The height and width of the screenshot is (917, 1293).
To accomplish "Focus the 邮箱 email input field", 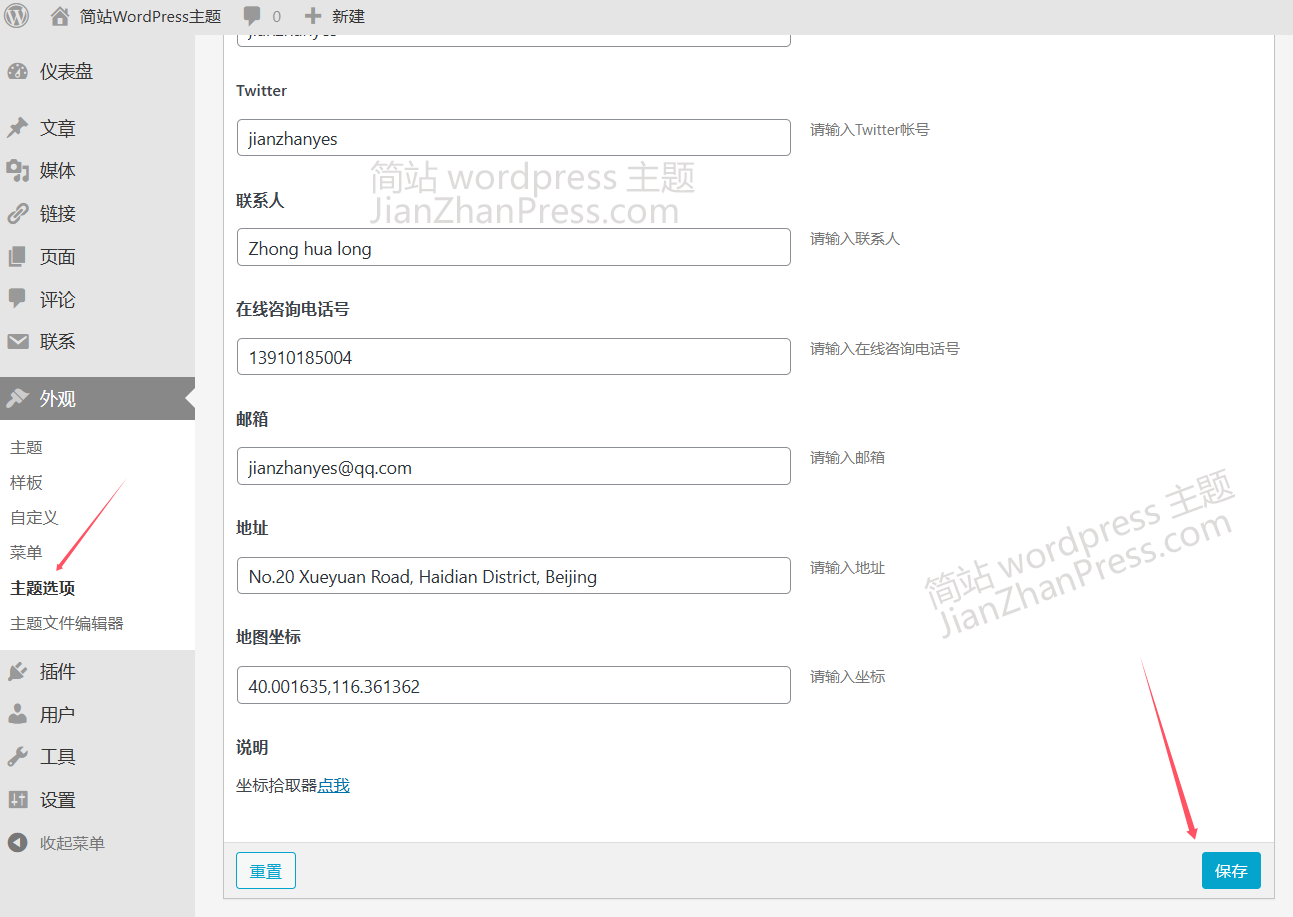I will click(x=513, y=467).
